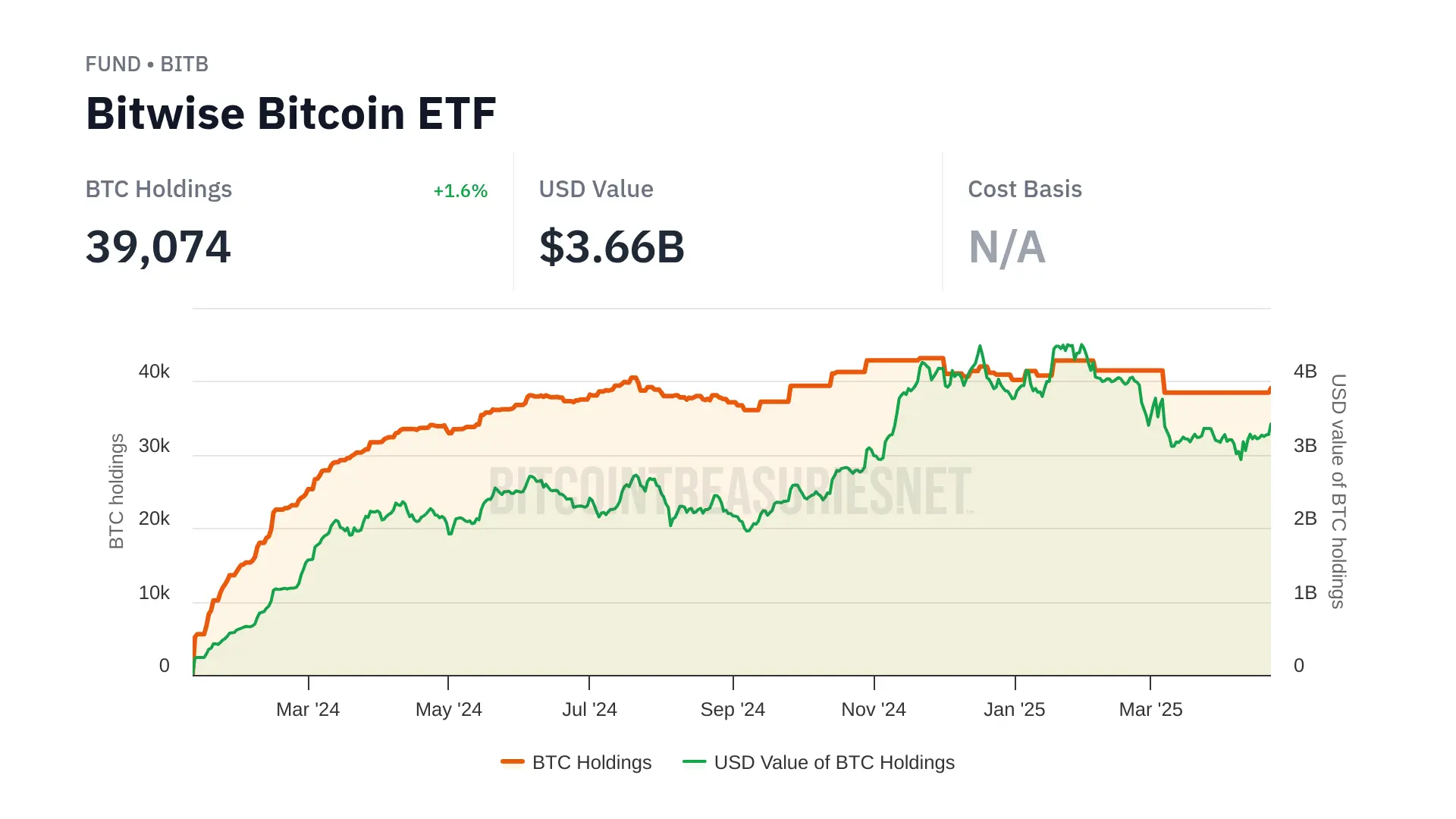
Task: Click the Mar '25 x-axis tick label
Action: click(x=1150, y=710)
